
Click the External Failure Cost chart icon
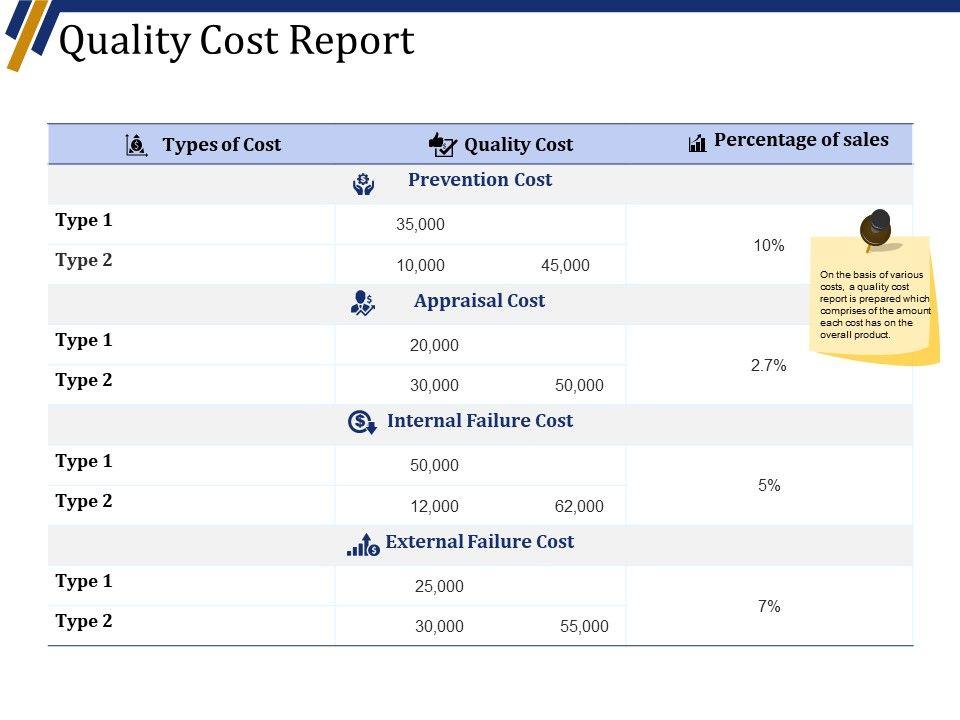pos(363,544)
